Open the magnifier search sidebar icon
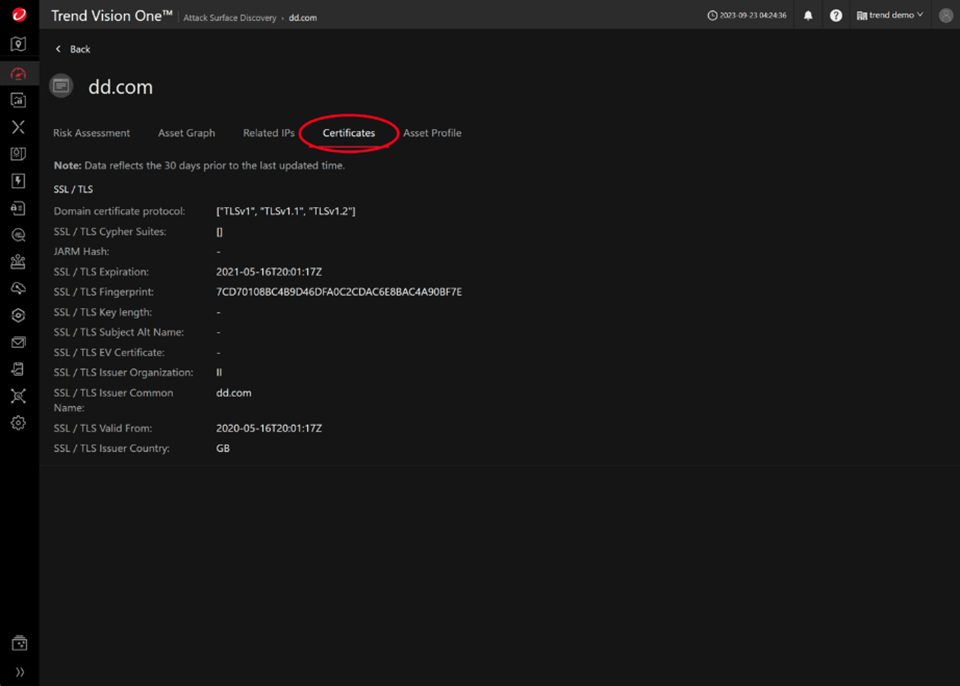The image size is (960, 686). click(x=18, y=235)
